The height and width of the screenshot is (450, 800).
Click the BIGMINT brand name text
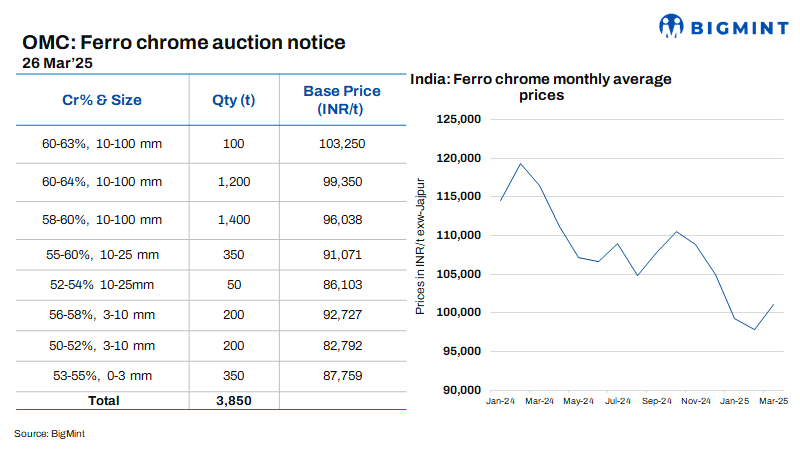[734, 28]
